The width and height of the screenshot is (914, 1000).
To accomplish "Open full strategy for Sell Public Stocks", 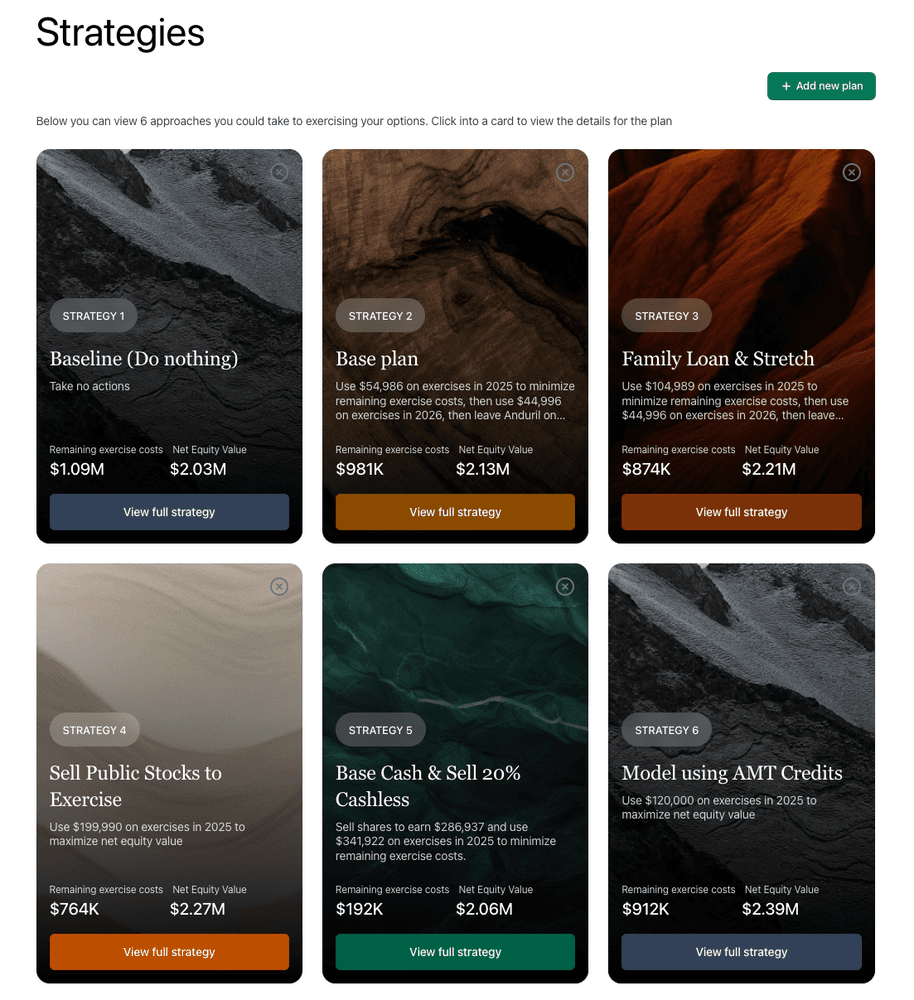I will click(169, 952).
